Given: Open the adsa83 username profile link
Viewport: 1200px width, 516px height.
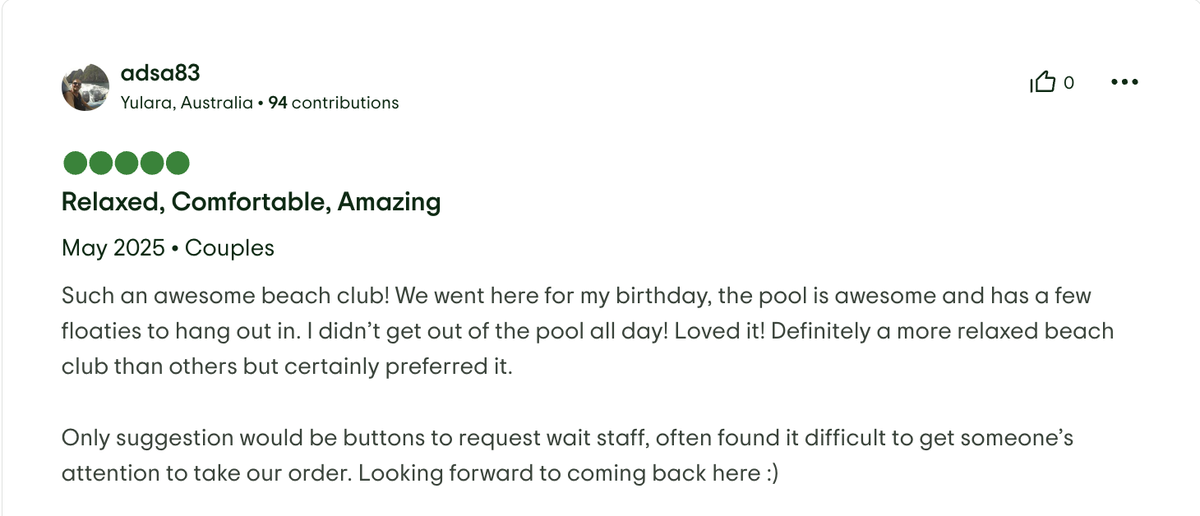Looking at the screenshot, I should click(x=161, y=73).
